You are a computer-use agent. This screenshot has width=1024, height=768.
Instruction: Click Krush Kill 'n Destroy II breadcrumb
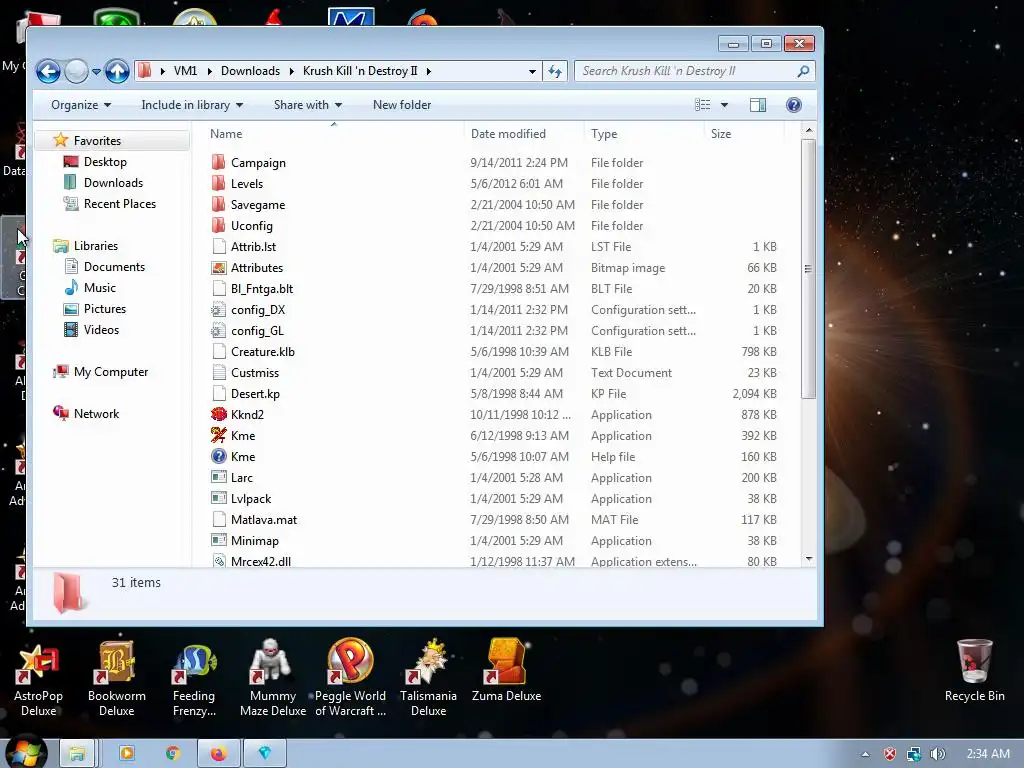click(x=360, y=71)
